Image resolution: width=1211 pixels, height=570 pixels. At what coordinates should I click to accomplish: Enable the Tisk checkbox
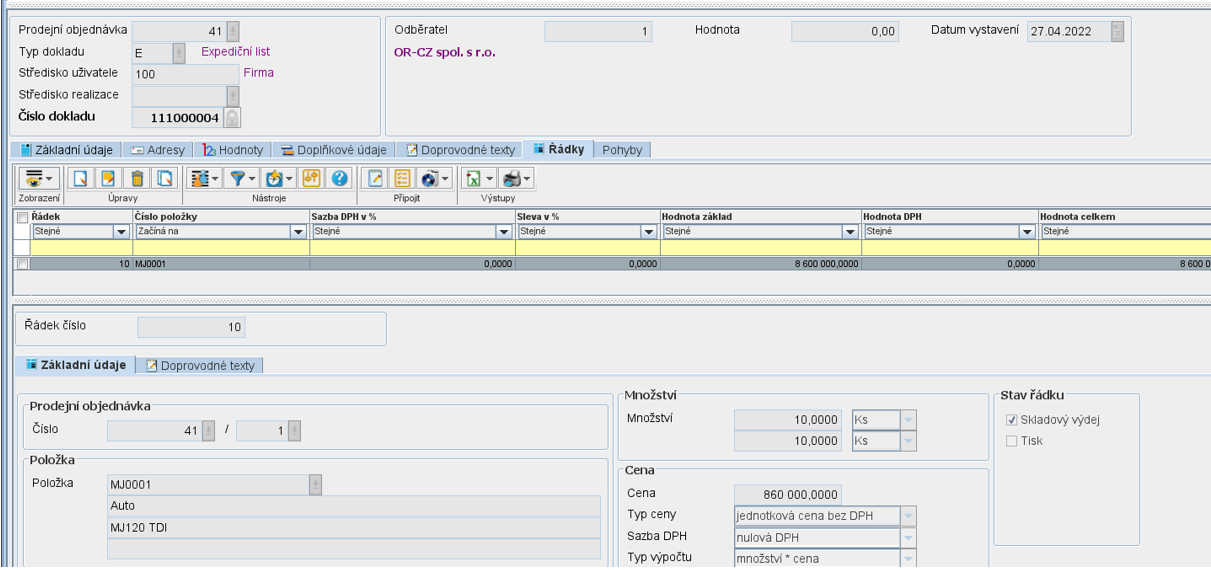1012,441
